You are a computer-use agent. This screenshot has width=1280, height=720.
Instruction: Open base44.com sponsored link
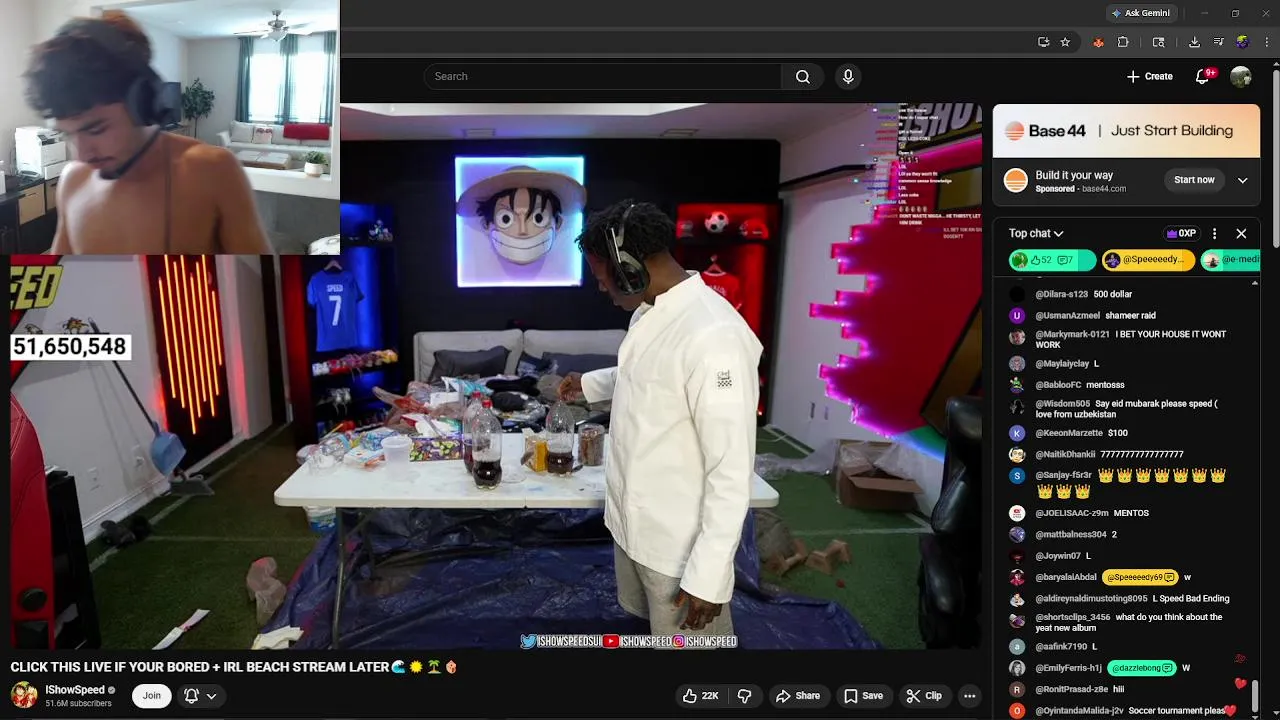(1103, 189)
